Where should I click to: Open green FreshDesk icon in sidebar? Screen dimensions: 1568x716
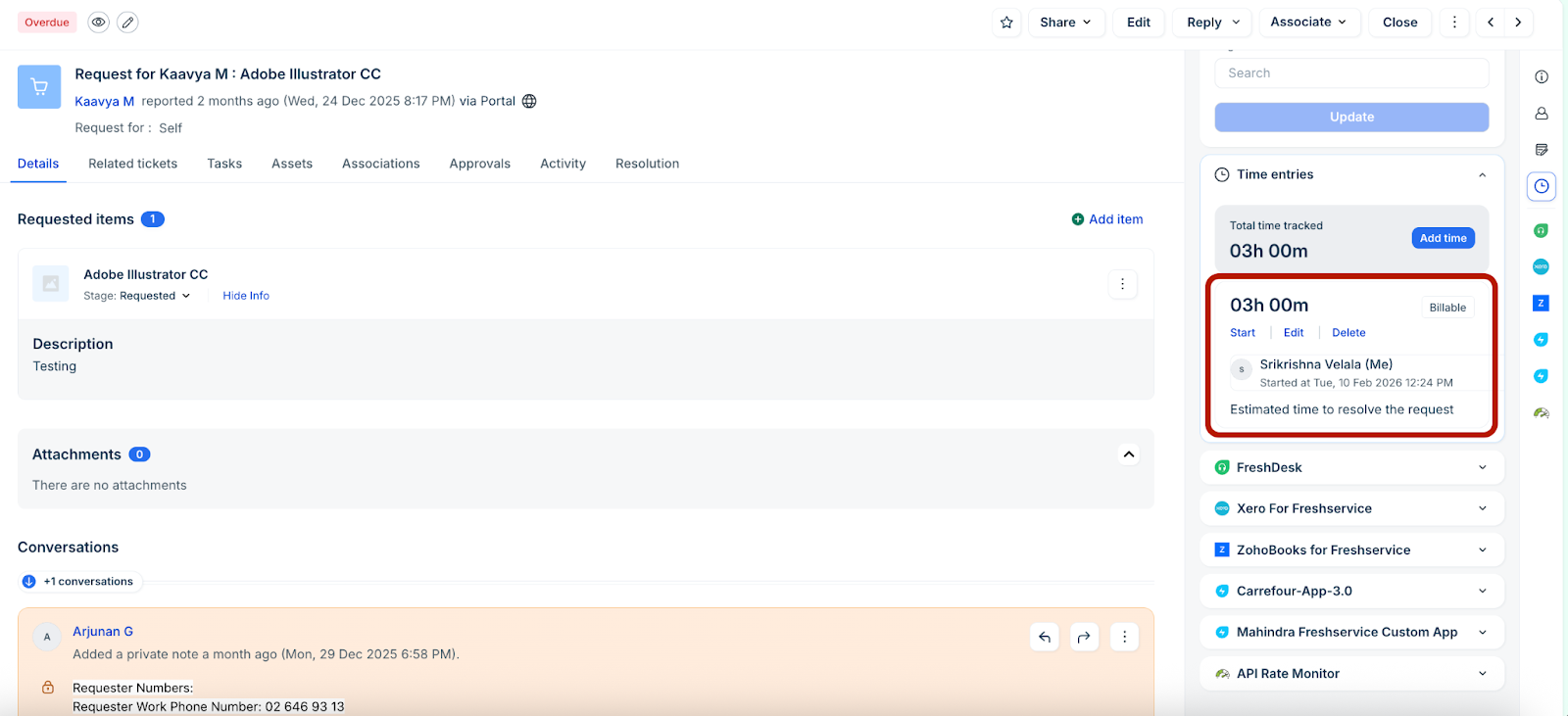click(x=1541, y=230)
